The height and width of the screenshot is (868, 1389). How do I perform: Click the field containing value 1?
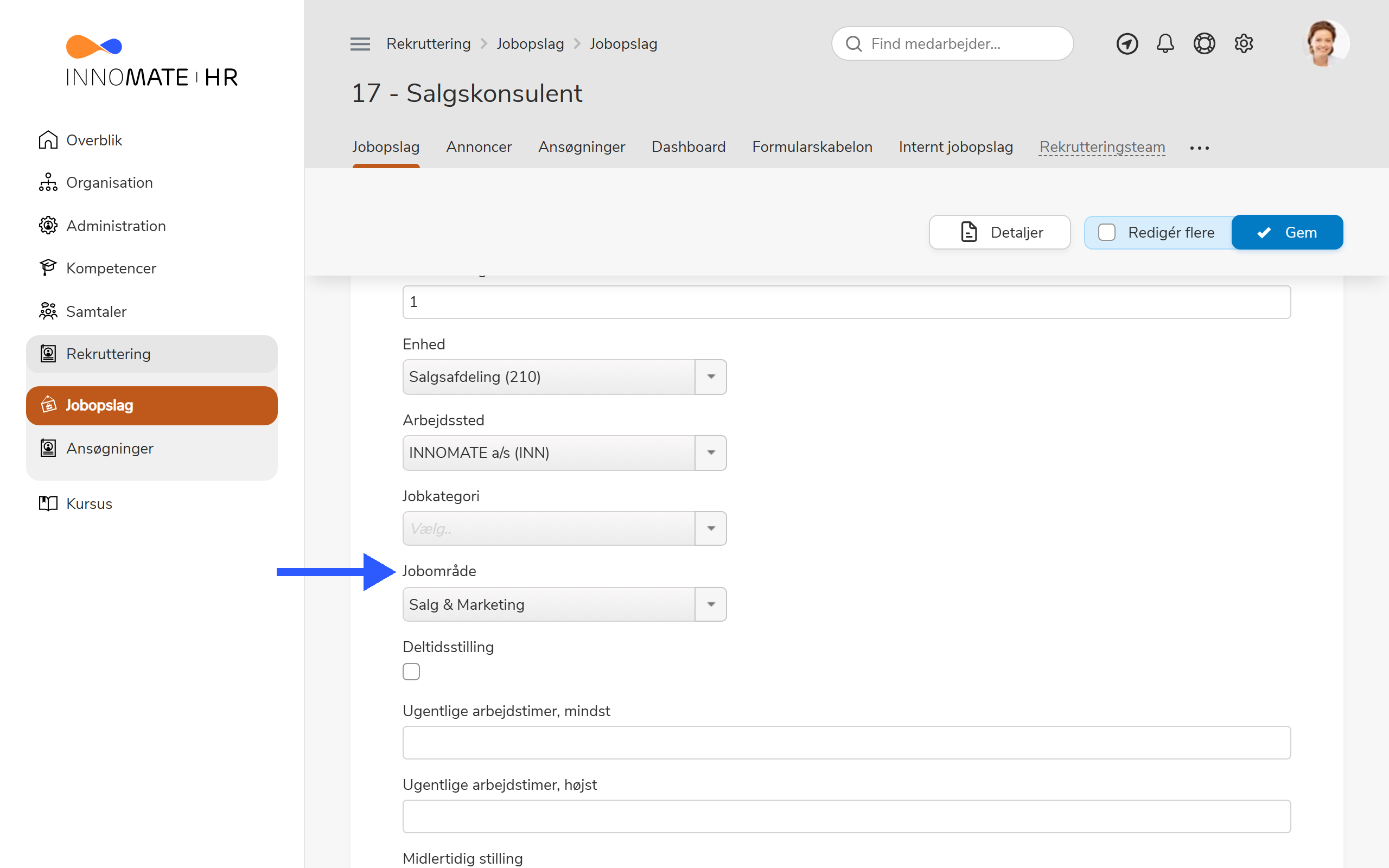click(x=846, y=302)
